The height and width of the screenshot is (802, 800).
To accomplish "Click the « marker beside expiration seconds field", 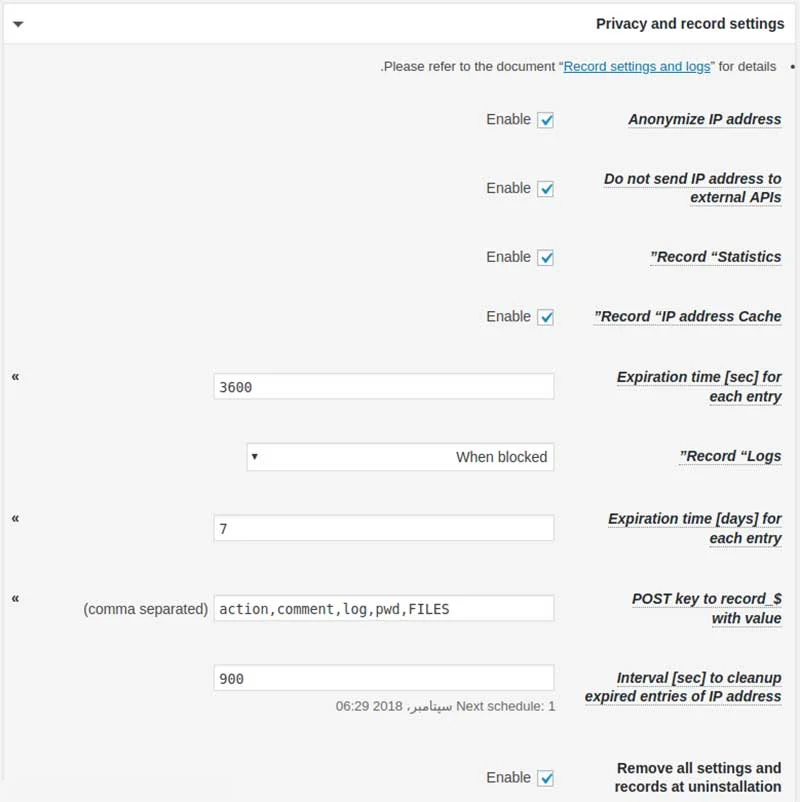I will pos(14,377).
